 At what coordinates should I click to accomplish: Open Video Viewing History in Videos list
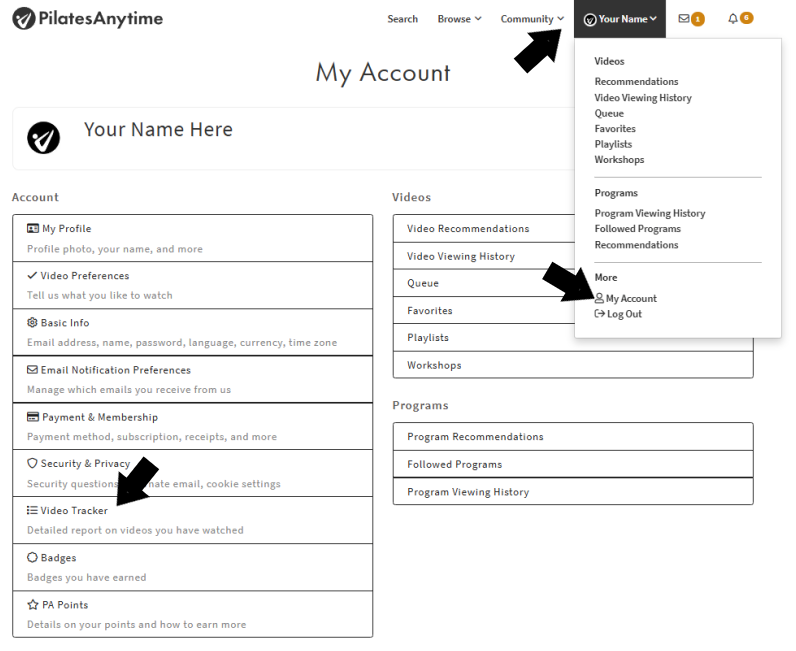(483, 256)
